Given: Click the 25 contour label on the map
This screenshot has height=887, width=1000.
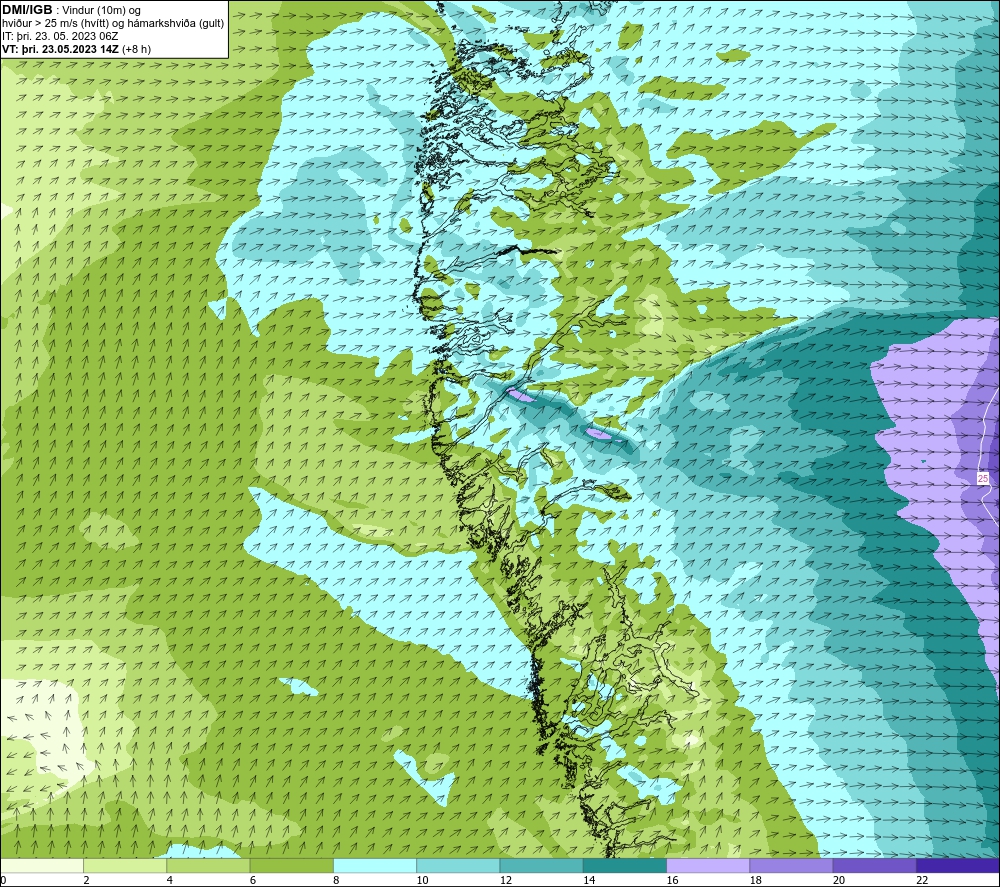Looking at the screenshot, I should [x=983, y=478].
